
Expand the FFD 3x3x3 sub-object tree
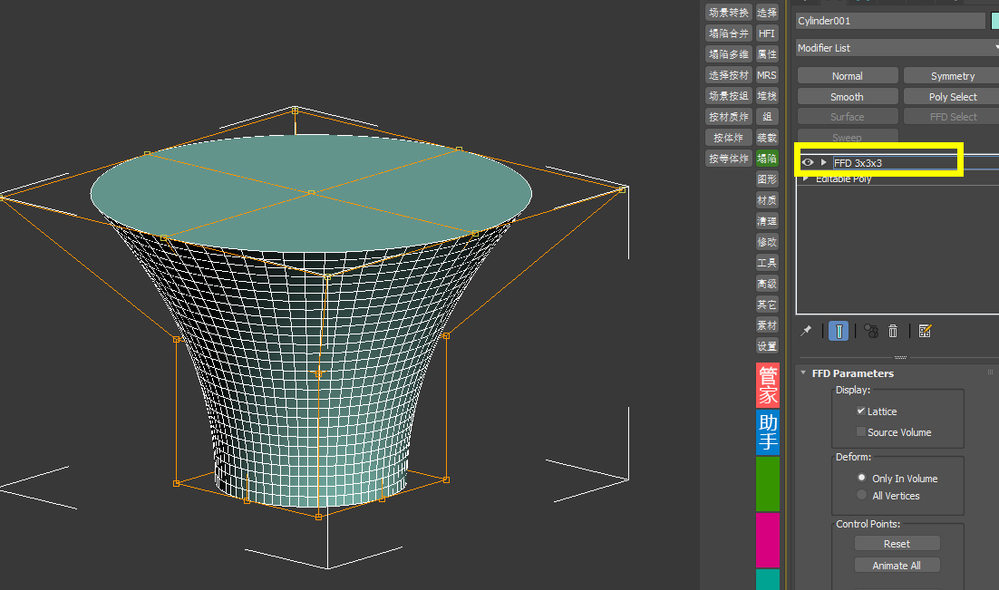point(824,162)
